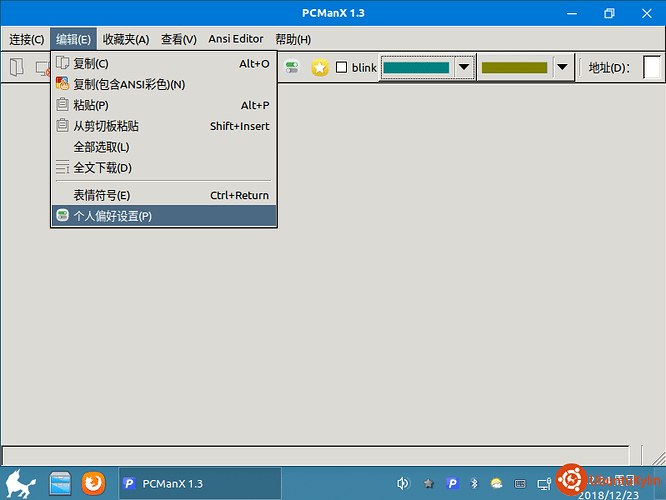Click the 2018/12/23 date on taskbar
The image size is (666, 500).
point(608,495)
